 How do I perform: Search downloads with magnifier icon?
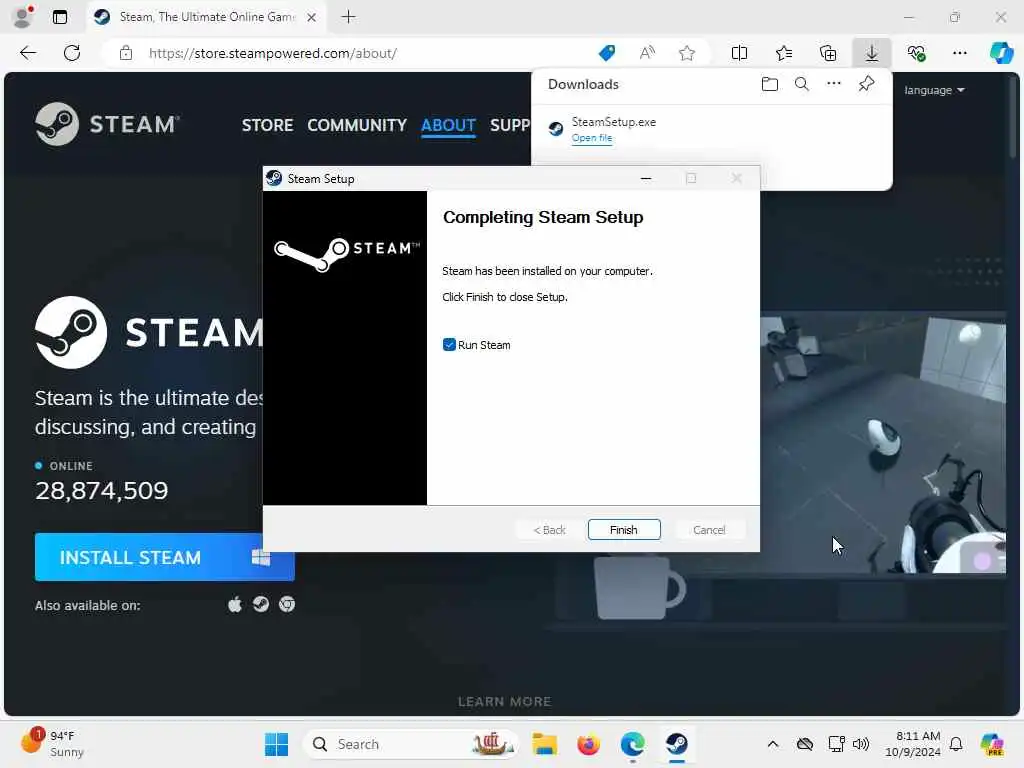[x=801, y=84]
